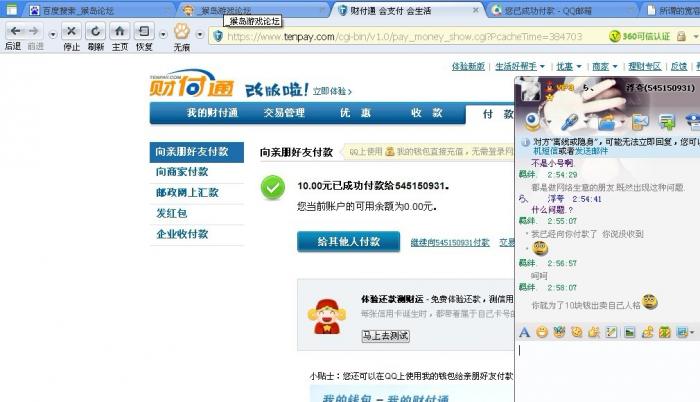Send a window shake with the clock-face icon
The image size is (700, 402).
point(577,332)
